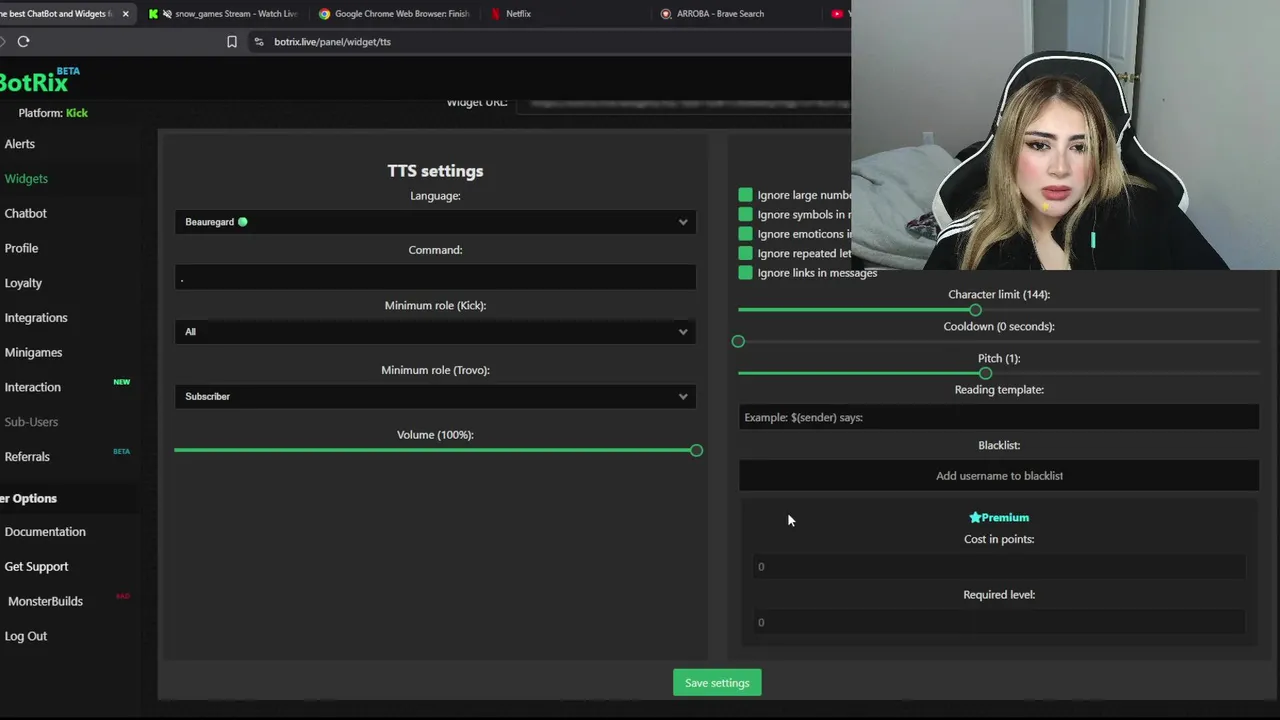Switch to the Google Chrome Web Browser tab
Viewport: 1280px width, 720px height.
395,14
